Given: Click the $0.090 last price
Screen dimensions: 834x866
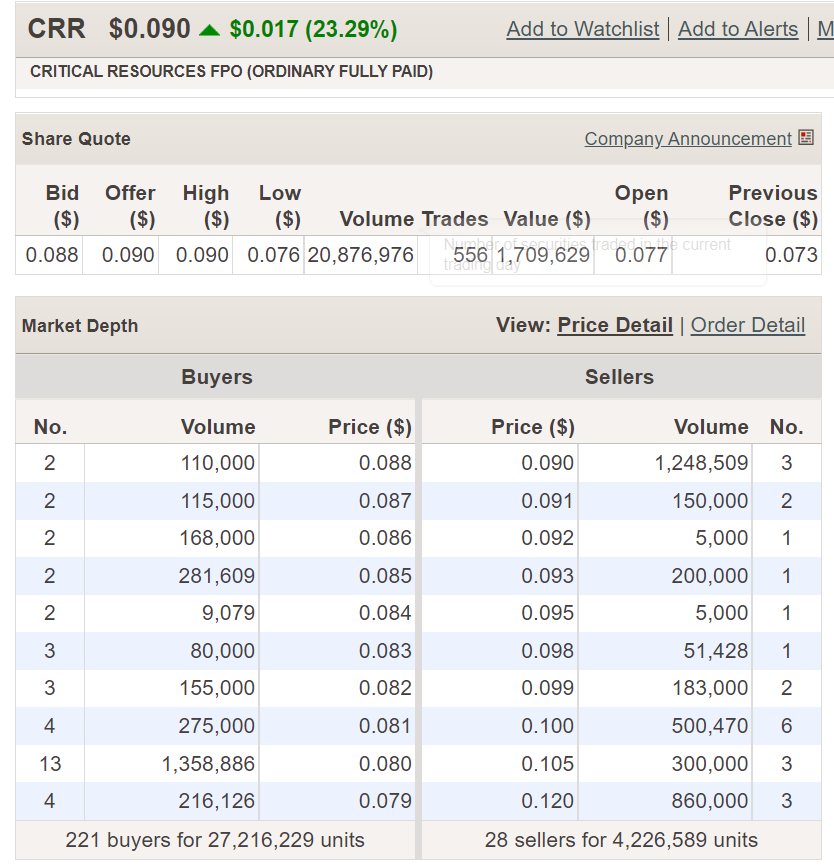Looking at the screenshot, I should (149, 29).
